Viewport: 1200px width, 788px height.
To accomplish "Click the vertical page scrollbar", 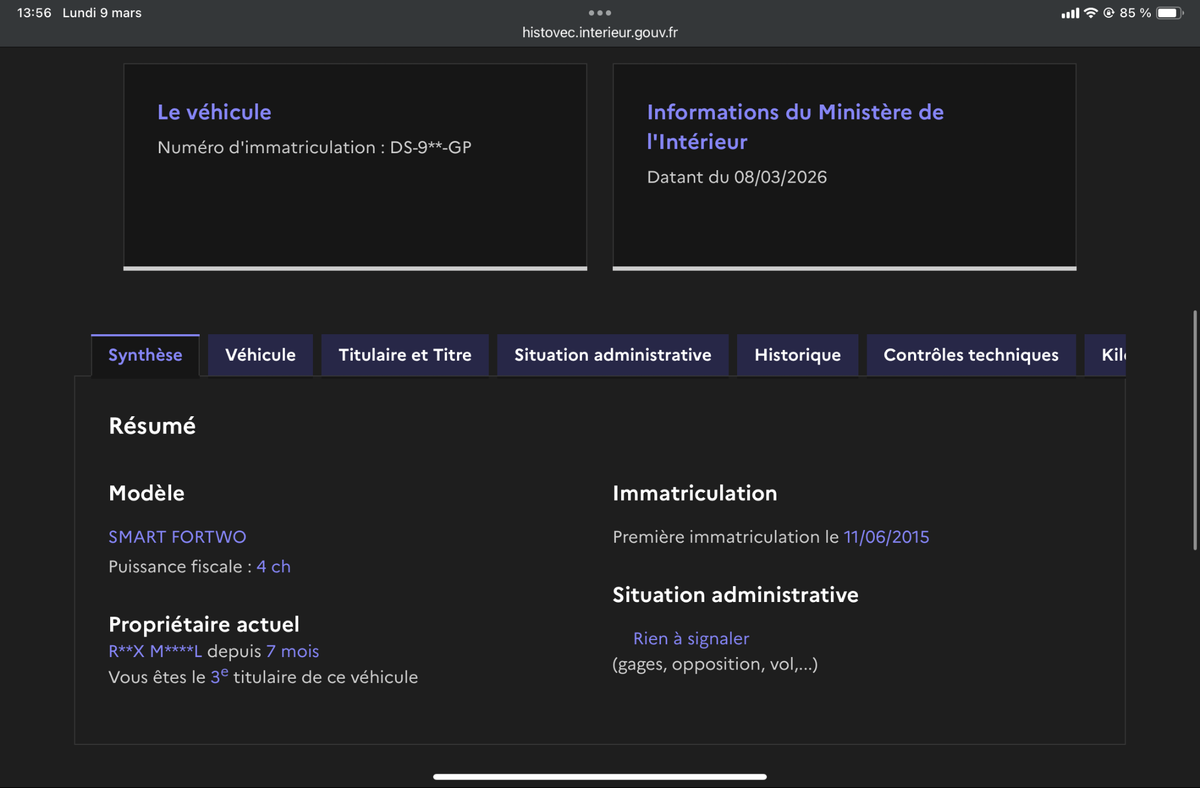I will (x=1195, y=430).
